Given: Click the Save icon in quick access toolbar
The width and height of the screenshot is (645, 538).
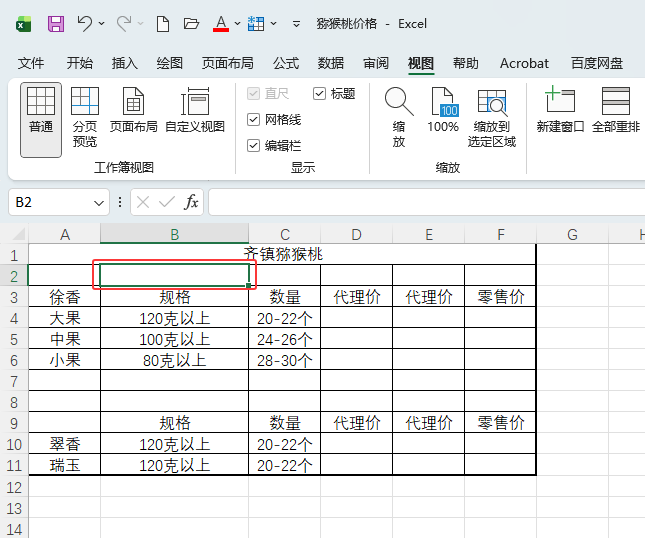Looking at the screenshot, I should 56,24.
